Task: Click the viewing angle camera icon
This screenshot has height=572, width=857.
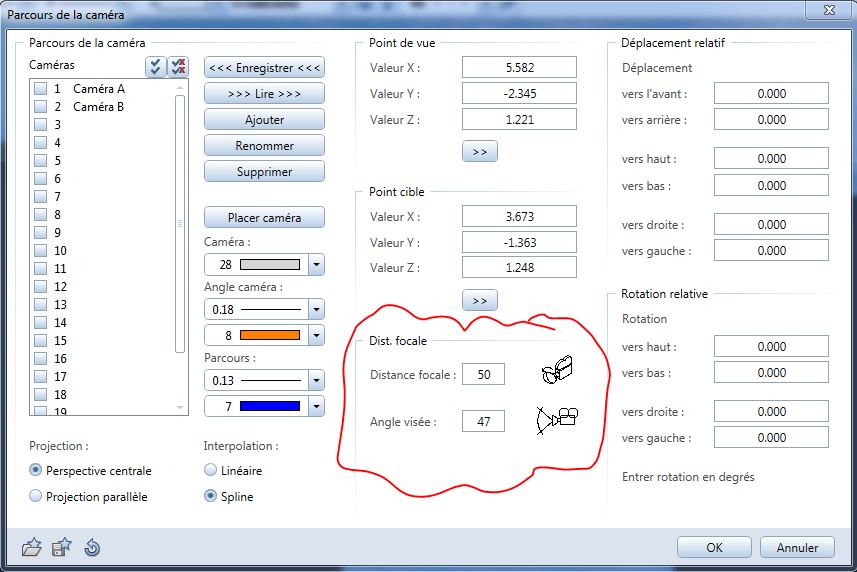Action: (x=557, y=420)
